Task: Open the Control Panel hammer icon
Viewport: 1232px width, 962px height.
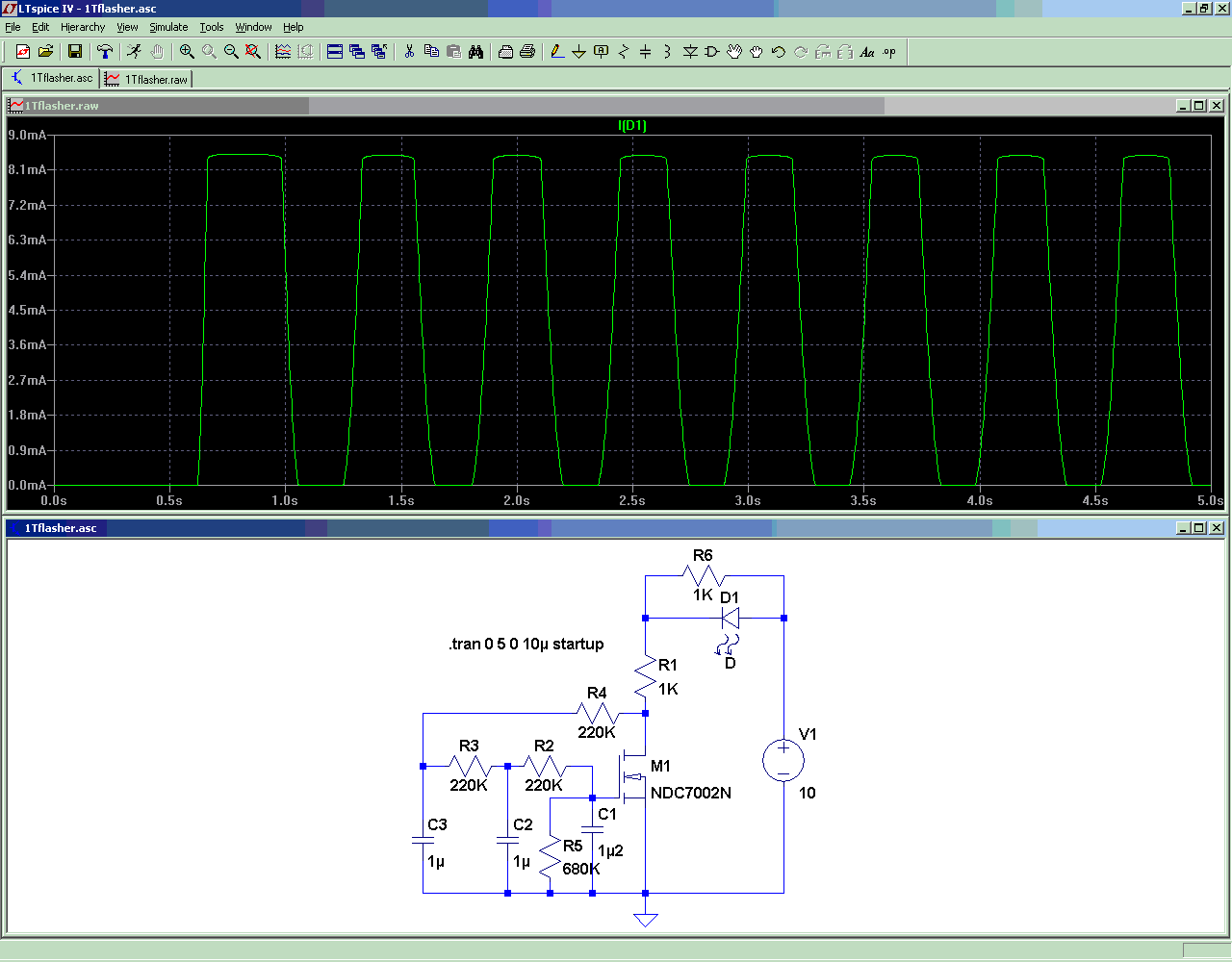Action: pos(105,52)
